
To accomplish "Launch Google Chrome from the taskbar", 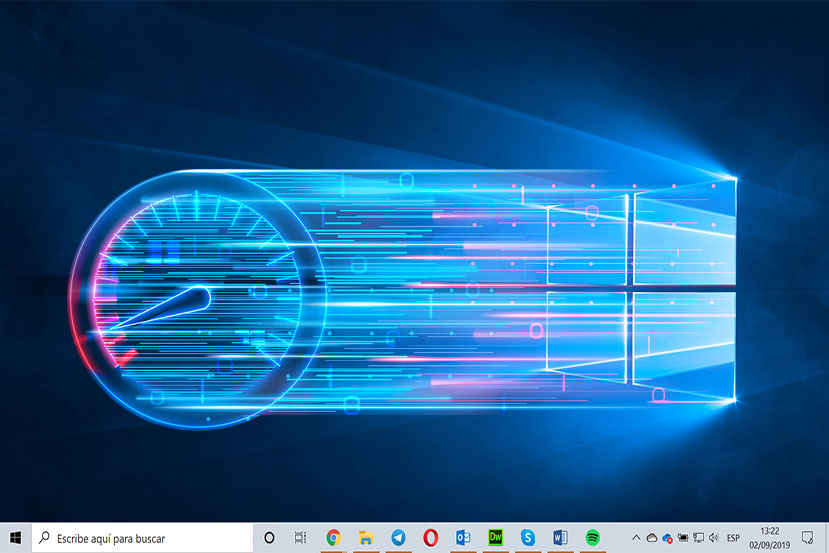I will 333,538.
